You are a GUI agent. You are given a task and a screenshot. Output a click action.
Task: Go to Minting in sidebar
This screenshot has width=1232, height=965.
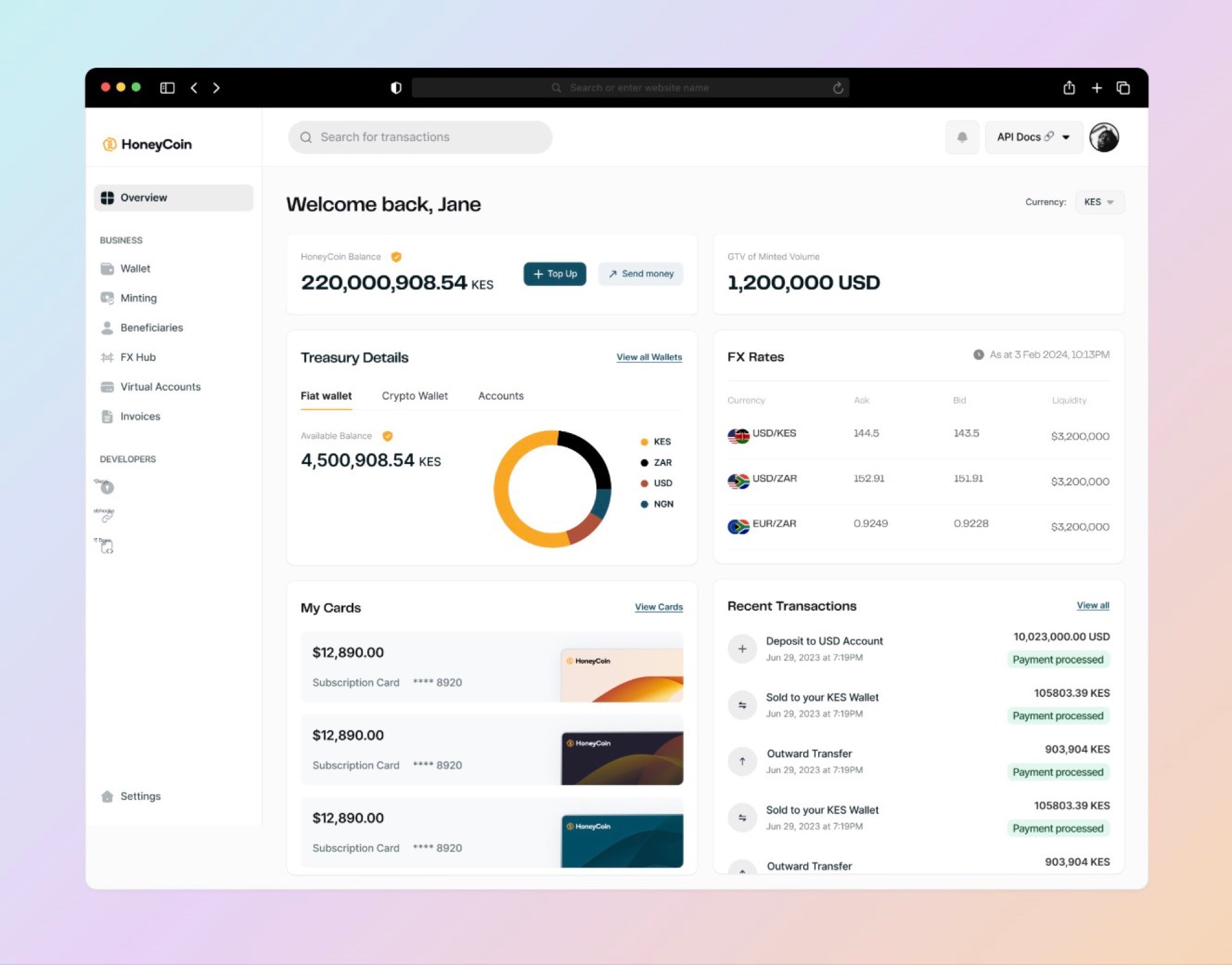pos(128,298)
